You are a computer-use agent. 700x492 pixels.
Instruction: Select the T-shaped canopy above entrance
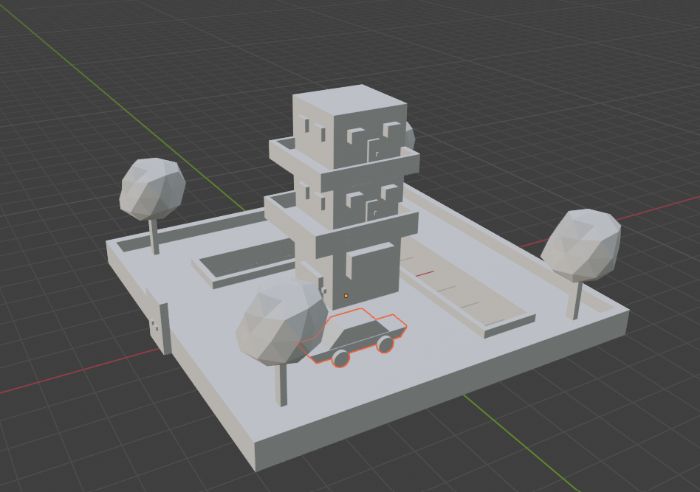pyautogui.click(x=353, y=252)
